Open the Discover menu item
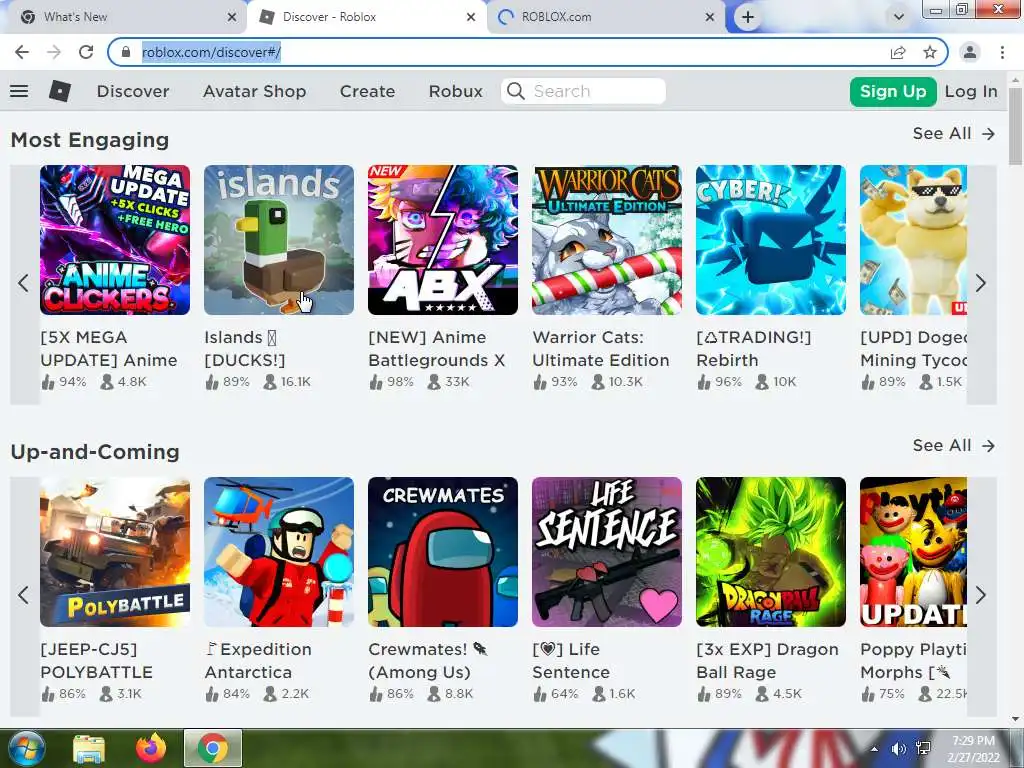Image resolution: width=1024 pixels, height=768 pixels. point(133,91)
